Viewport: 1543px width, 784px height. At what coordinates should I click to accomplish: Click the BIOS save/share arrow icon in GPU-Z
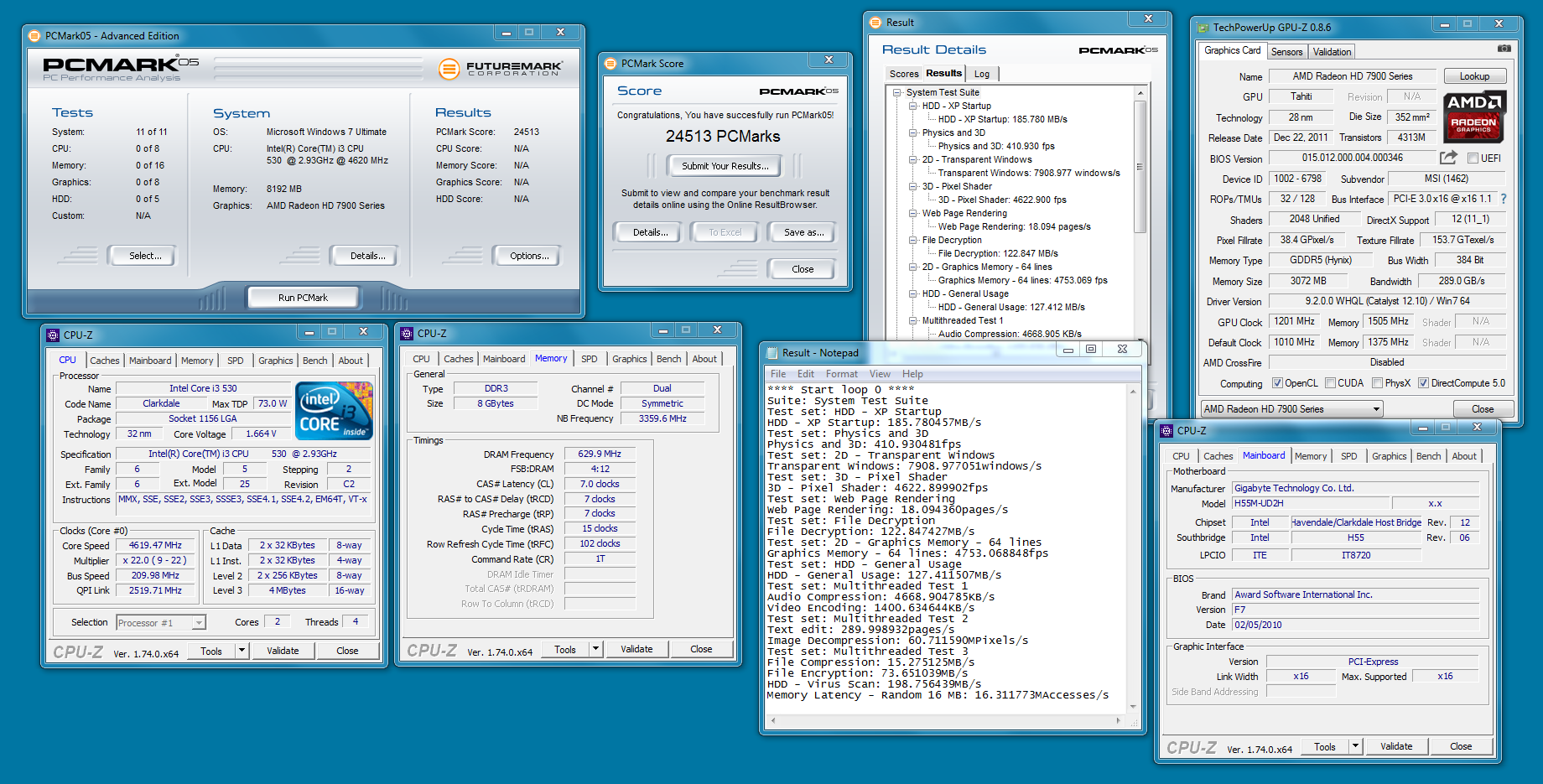[1448, 157]
